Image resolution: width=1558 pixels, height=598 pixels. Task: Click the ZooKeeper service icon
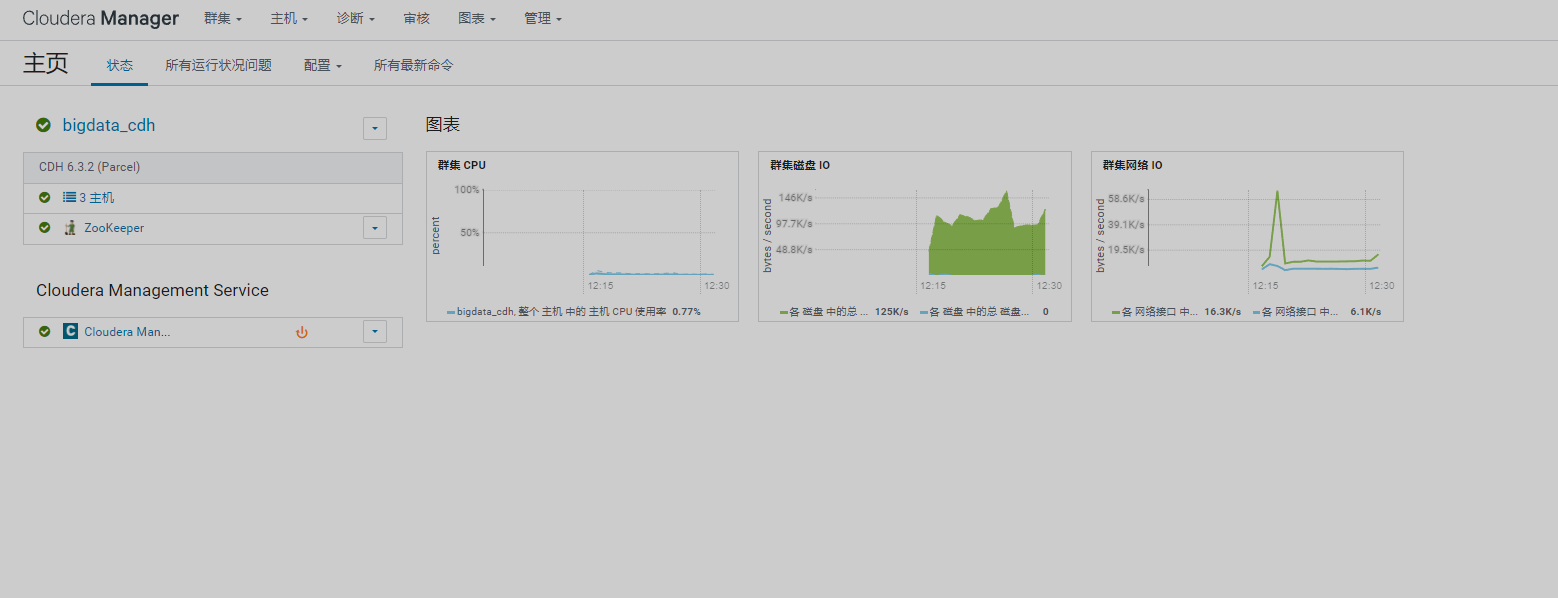(x=70, y=228)
